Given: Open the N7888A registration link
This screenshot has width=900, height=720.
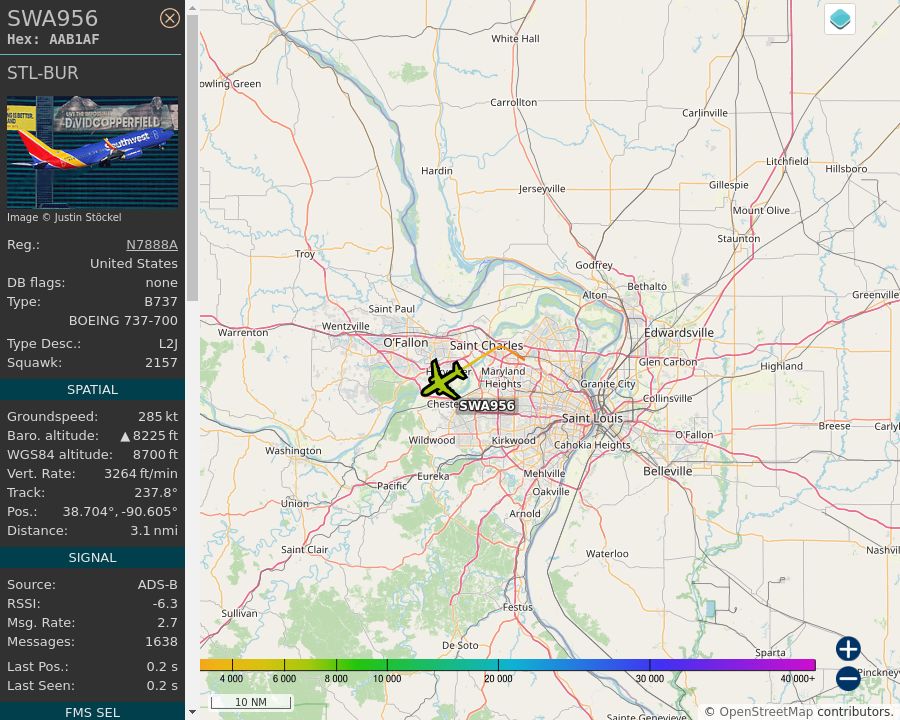Looking at the screenshot, I should [x=151, y=244].
